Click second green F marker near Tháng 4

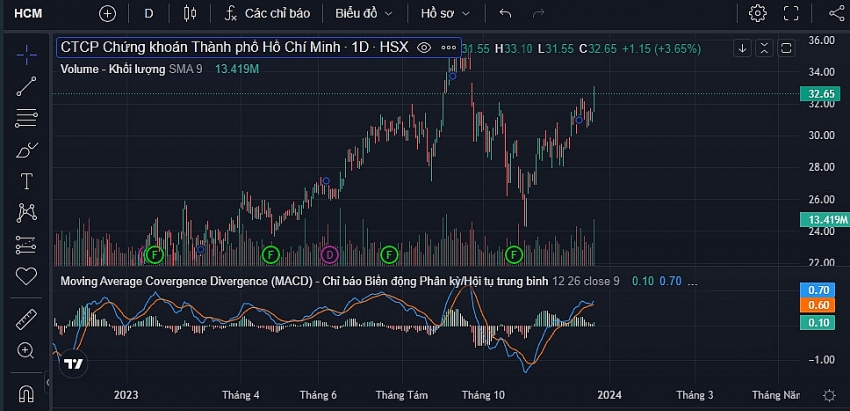(270, 254)
